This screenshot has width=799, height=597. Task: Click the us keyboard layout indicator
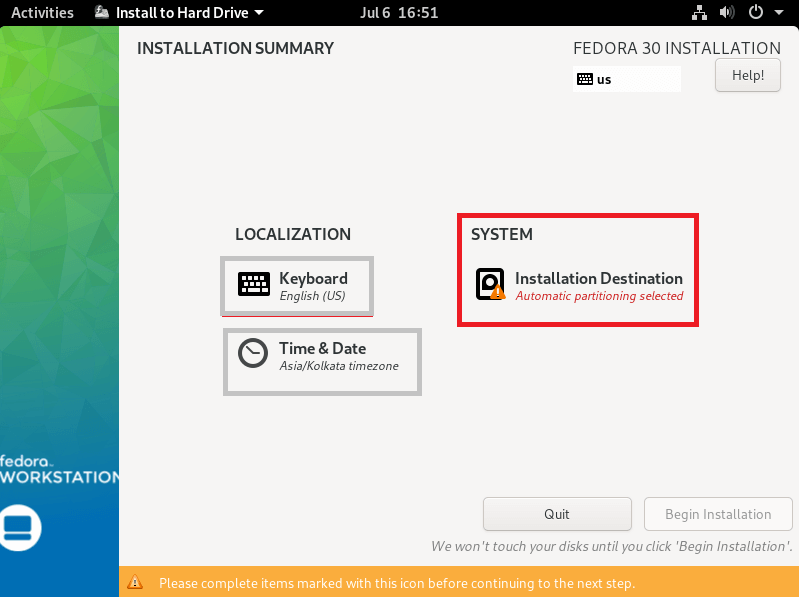click(626, 79)
